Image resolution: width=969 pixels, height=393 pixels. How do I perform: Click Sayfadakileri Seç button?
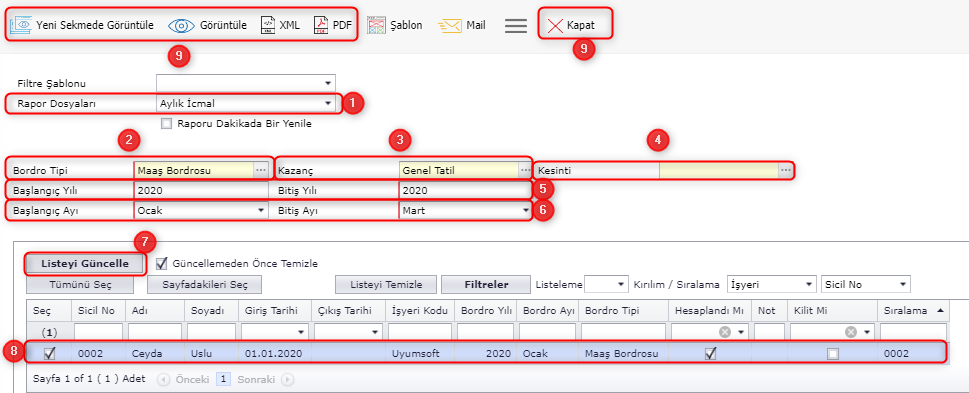click(205, 284)
